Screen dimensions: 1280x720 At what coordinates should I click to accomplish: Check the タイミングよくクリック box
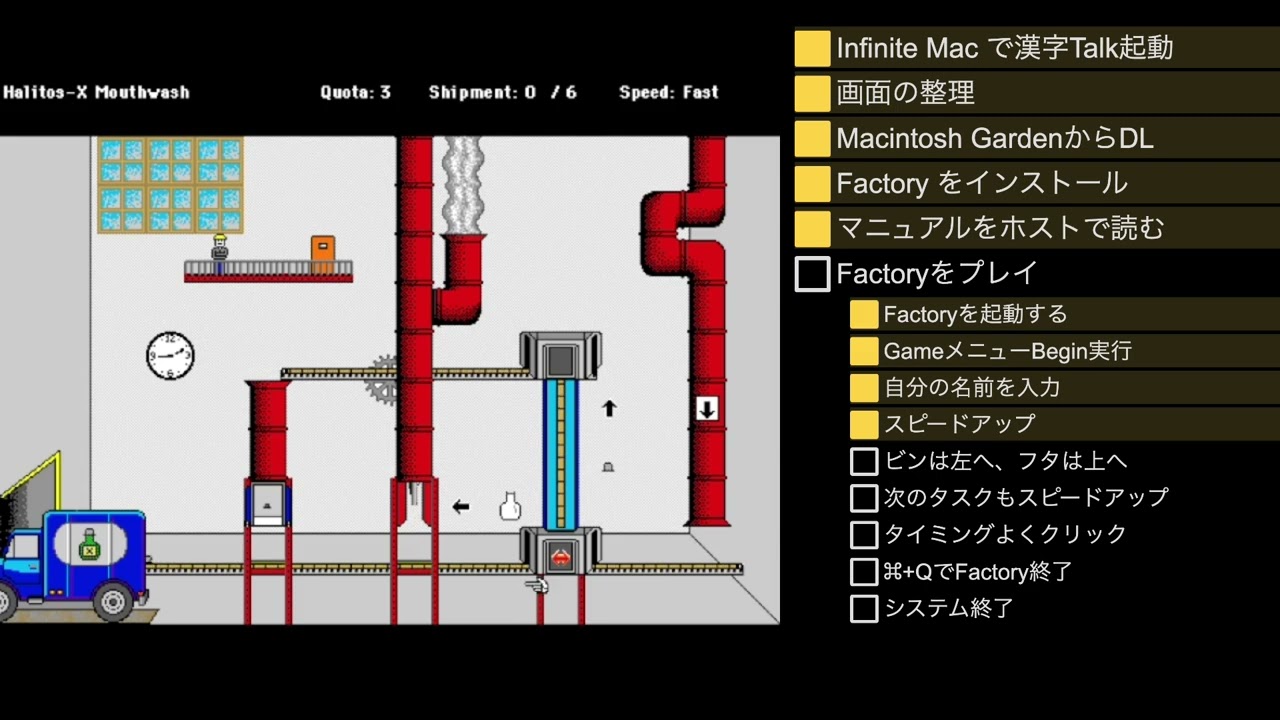[x=864, y=534]
